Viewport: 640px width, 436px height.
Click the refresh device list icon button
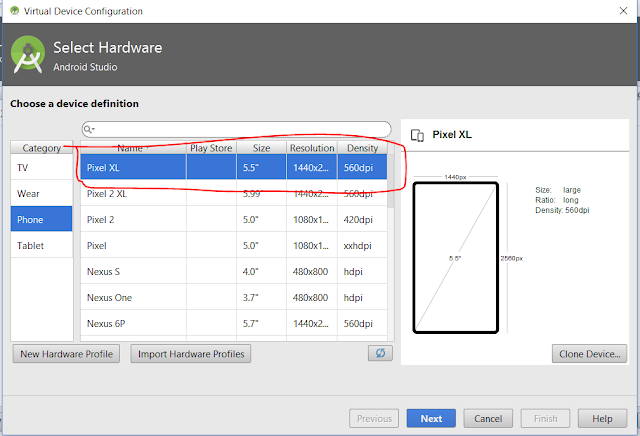(x=380, y=353)
